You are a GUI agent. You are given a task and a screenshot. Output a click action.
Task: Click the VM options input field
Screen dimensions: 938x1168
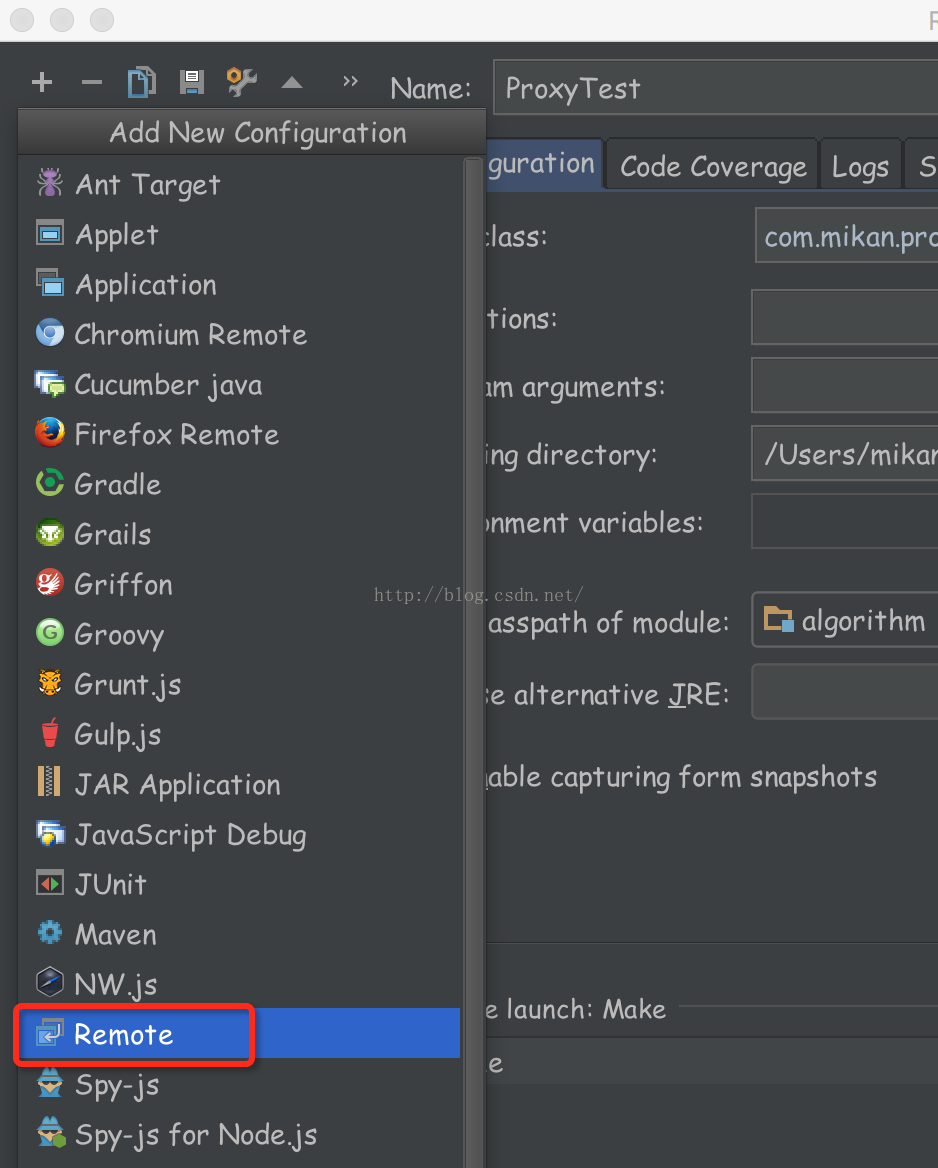[x=844, y=317]
